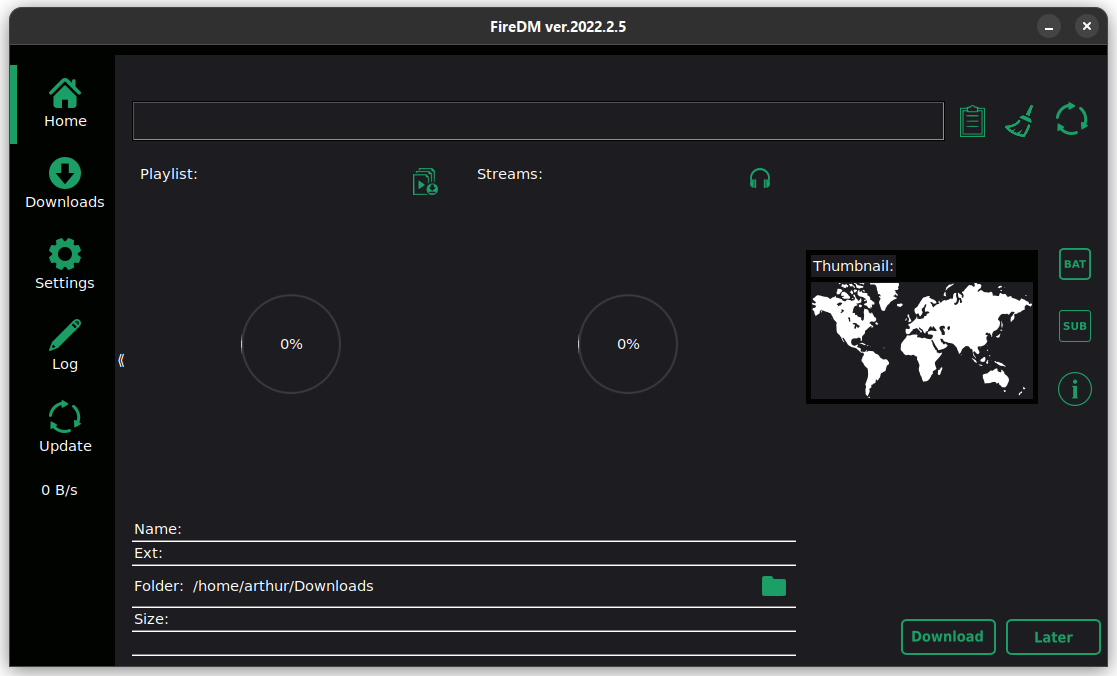Open the Home tab in the sidebar
This screenshot has width=1117, height=676.
(65, 104)
